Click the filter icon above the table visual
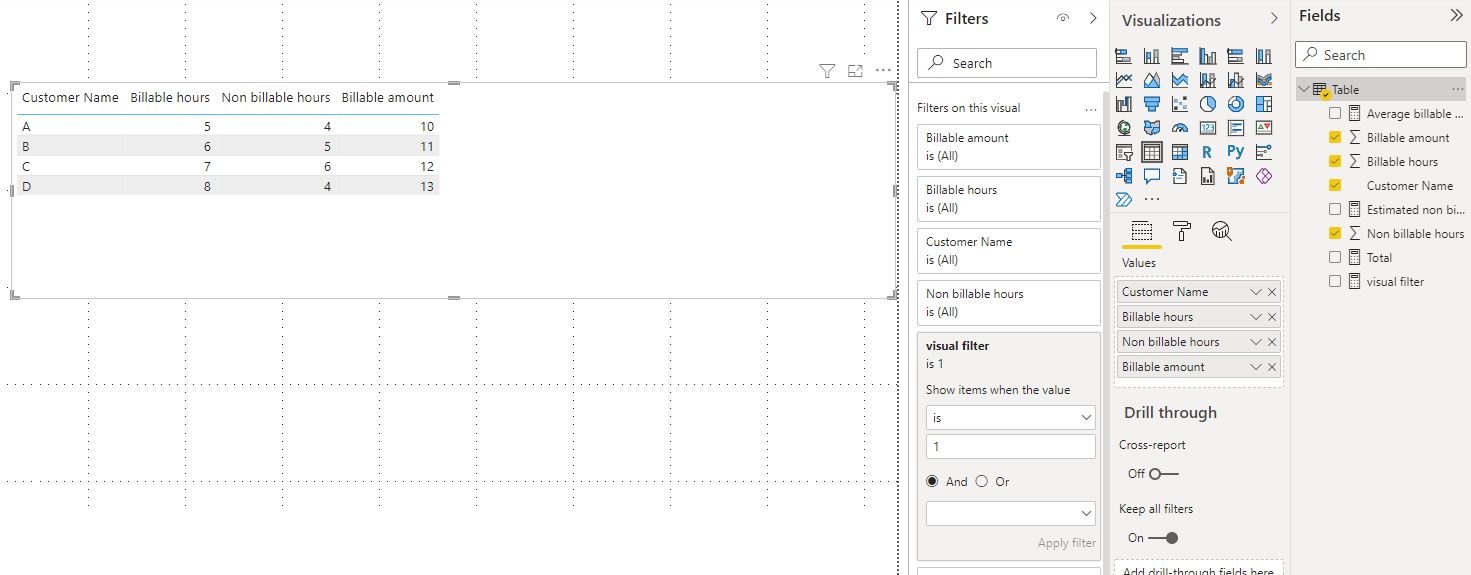This screenshot has width=1471, height=575. click(827, 71)
